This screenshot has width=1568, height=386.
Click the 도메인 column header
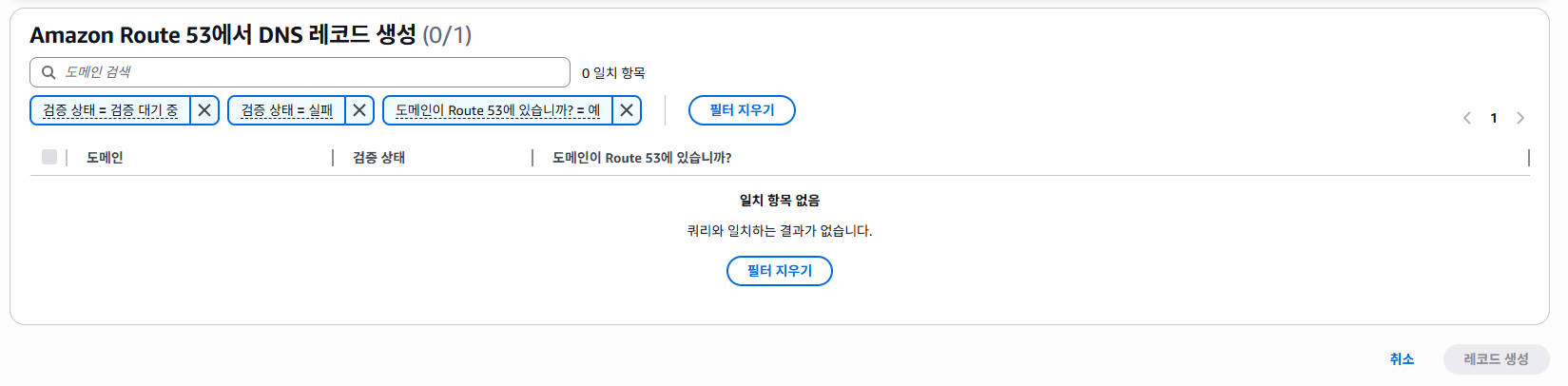pyautogui.click(x=105, y=158)
